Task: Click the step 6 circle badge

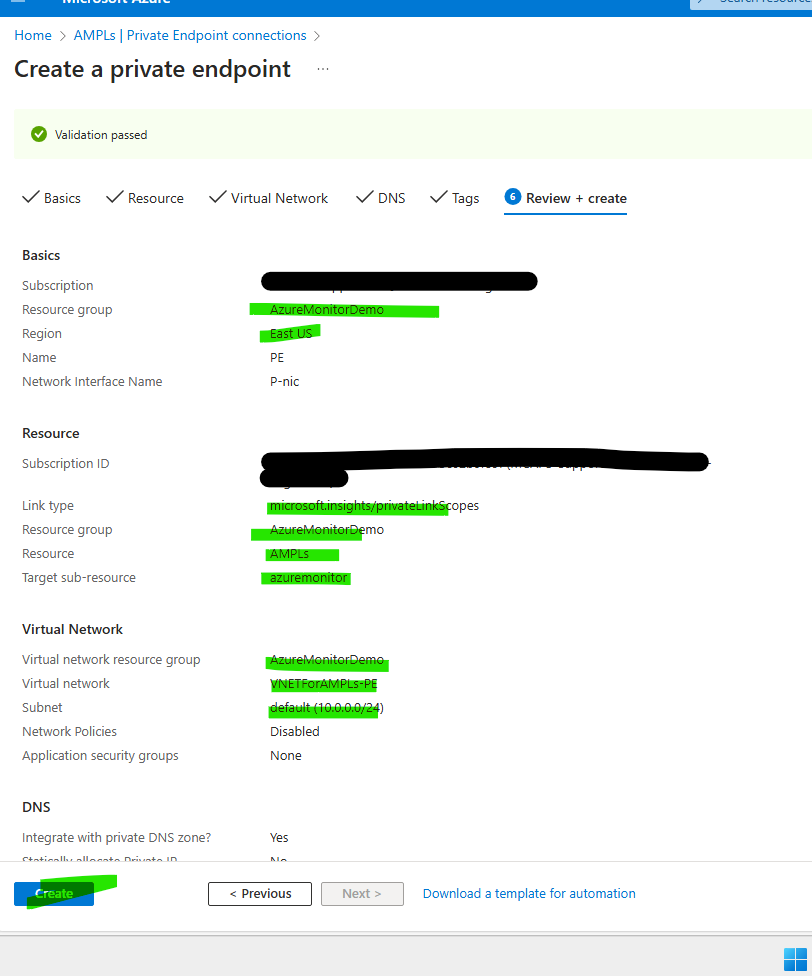Action: (513, 197)
